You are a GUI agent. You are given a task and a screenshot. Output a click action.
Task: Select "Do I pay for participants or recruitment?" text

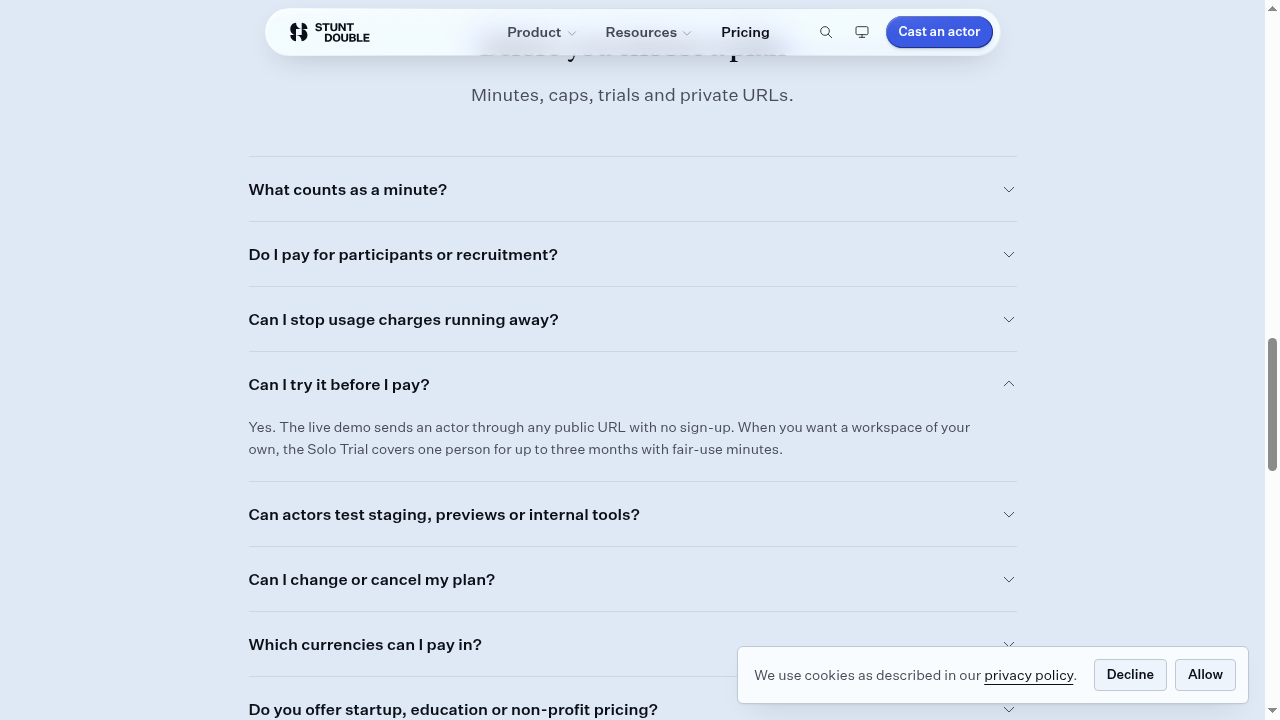pyautogui.click(x=403, y=254)
